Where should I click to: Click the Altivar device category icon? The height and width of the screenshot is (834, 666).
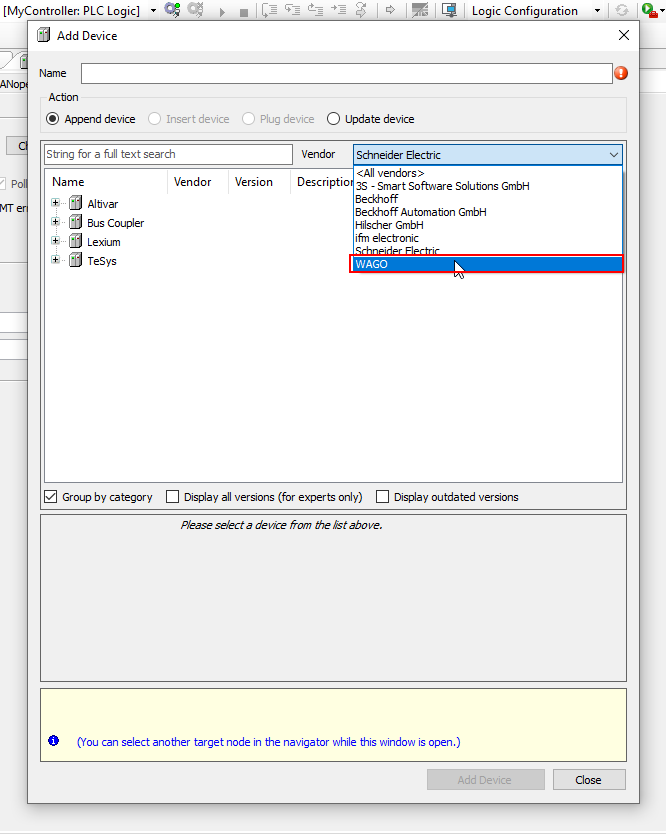tap(76, 203)
